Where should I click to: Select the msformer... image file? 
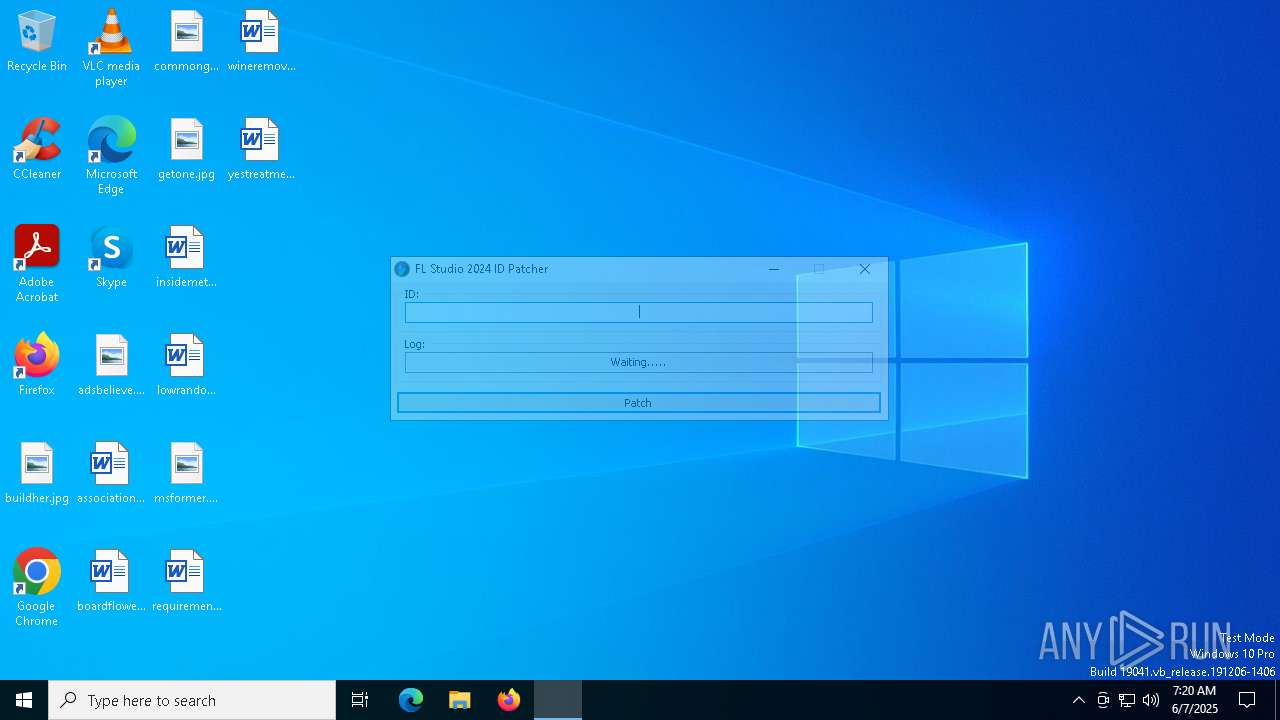pos(186,473)
